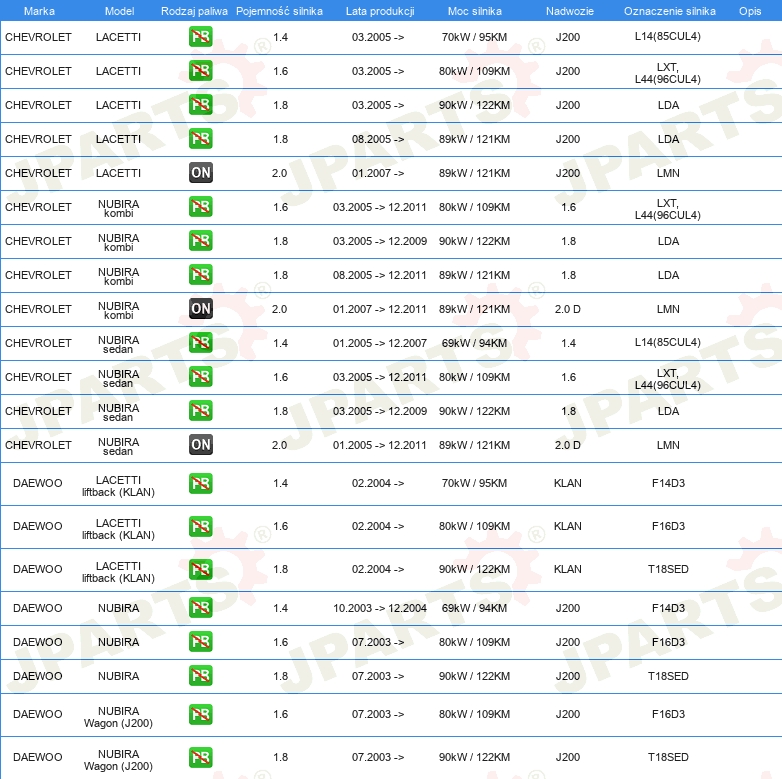Click F14D3 engine code in Daewoo Nubira row
Viewport: 782px width, 779px height.
pos(668,608)
